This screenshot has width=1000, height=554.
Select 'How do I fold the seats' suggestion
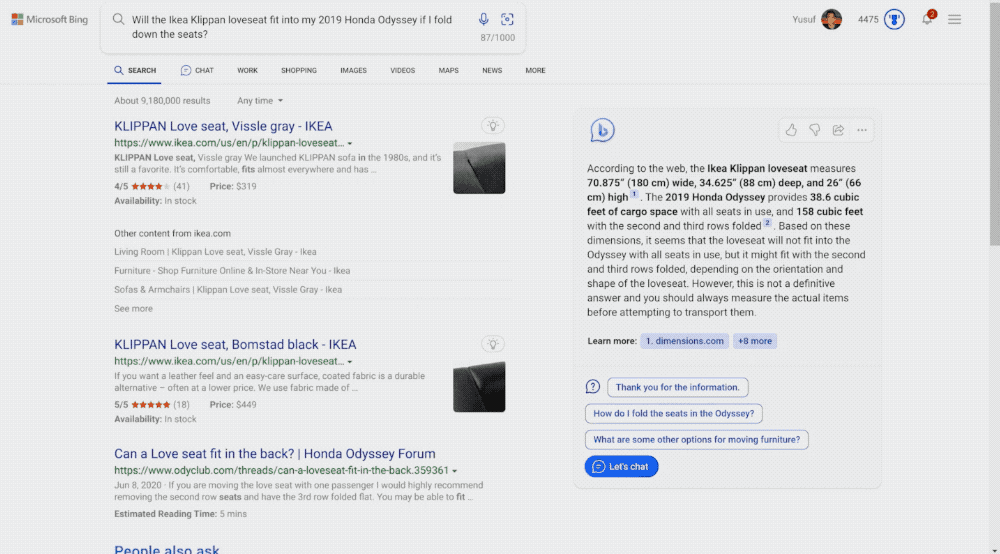[x=674, y=413]
